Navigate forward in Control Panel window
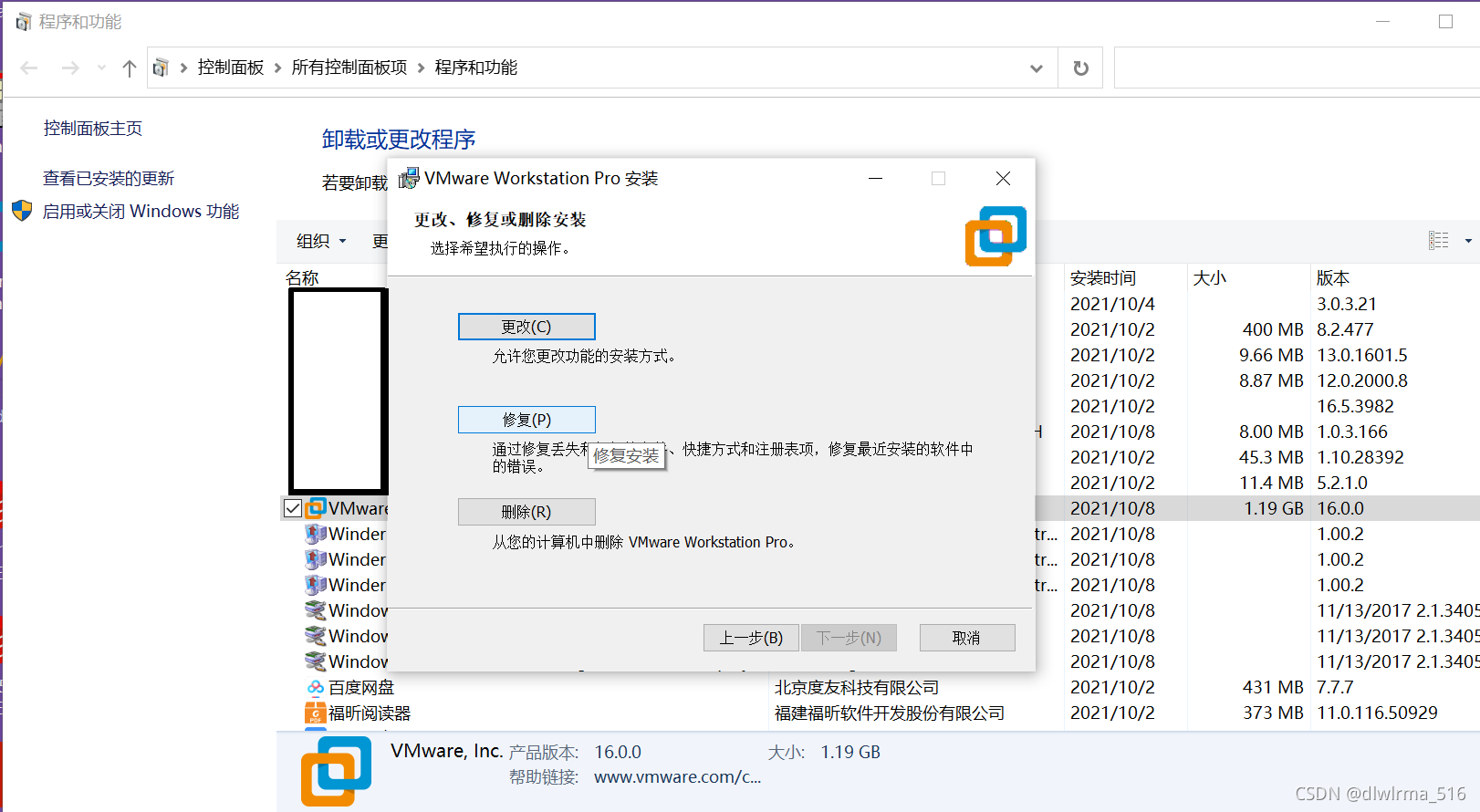This screenshot has height=812, width=1480. [x=70, y=68]
